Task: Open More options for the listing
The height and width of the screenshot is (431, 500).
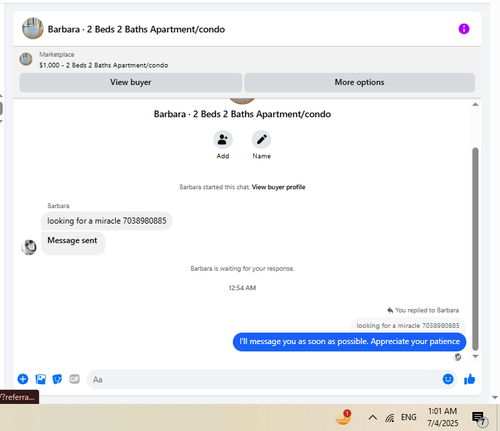Action: pyautogui.click(x=359, y=82)
